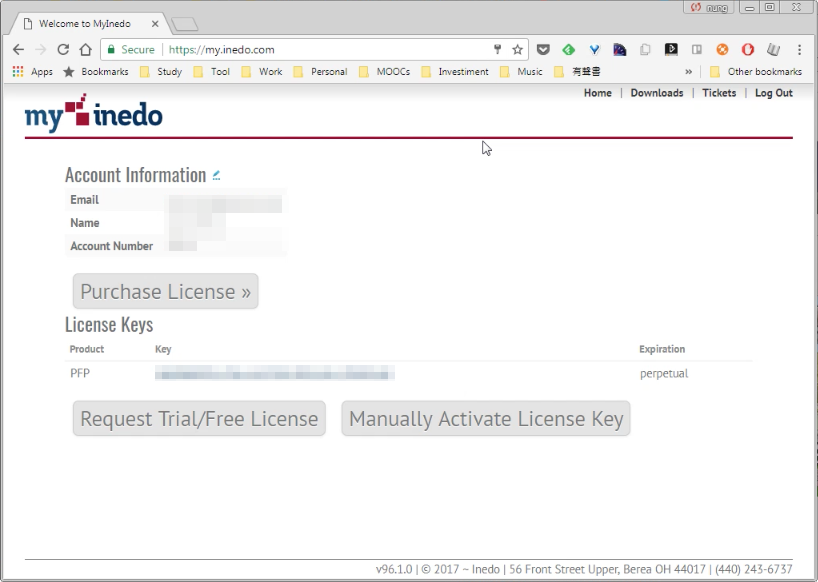Reload the MyInedo page
The height and width of the screenshot is (582, 818).
point(63,50)
